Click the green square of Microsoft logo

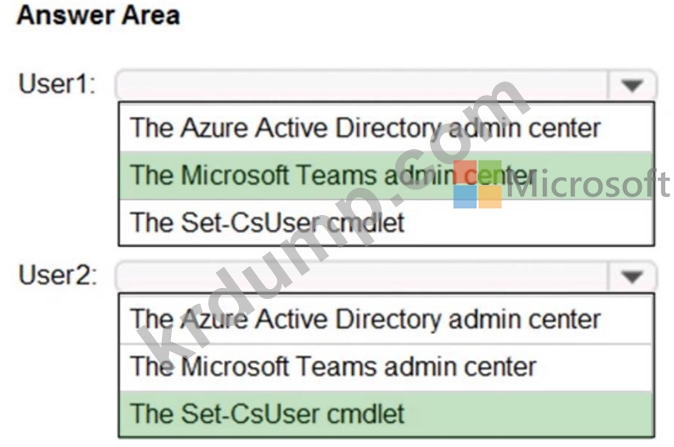point(490,171)
